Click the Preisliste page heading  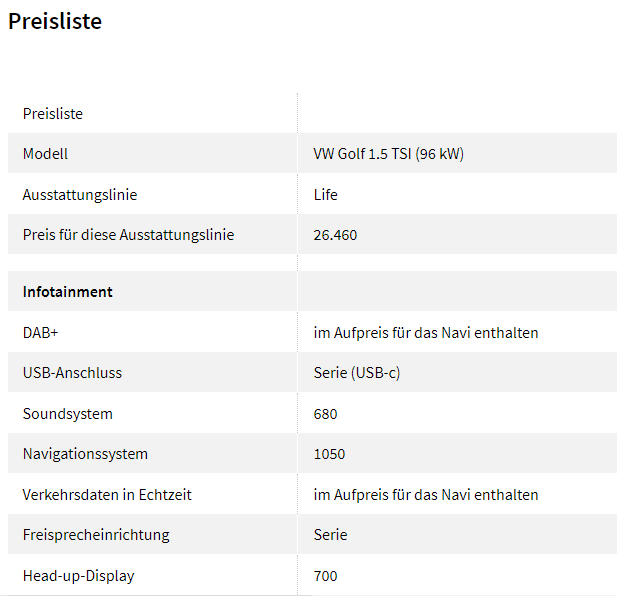click(x=55, y=21)
